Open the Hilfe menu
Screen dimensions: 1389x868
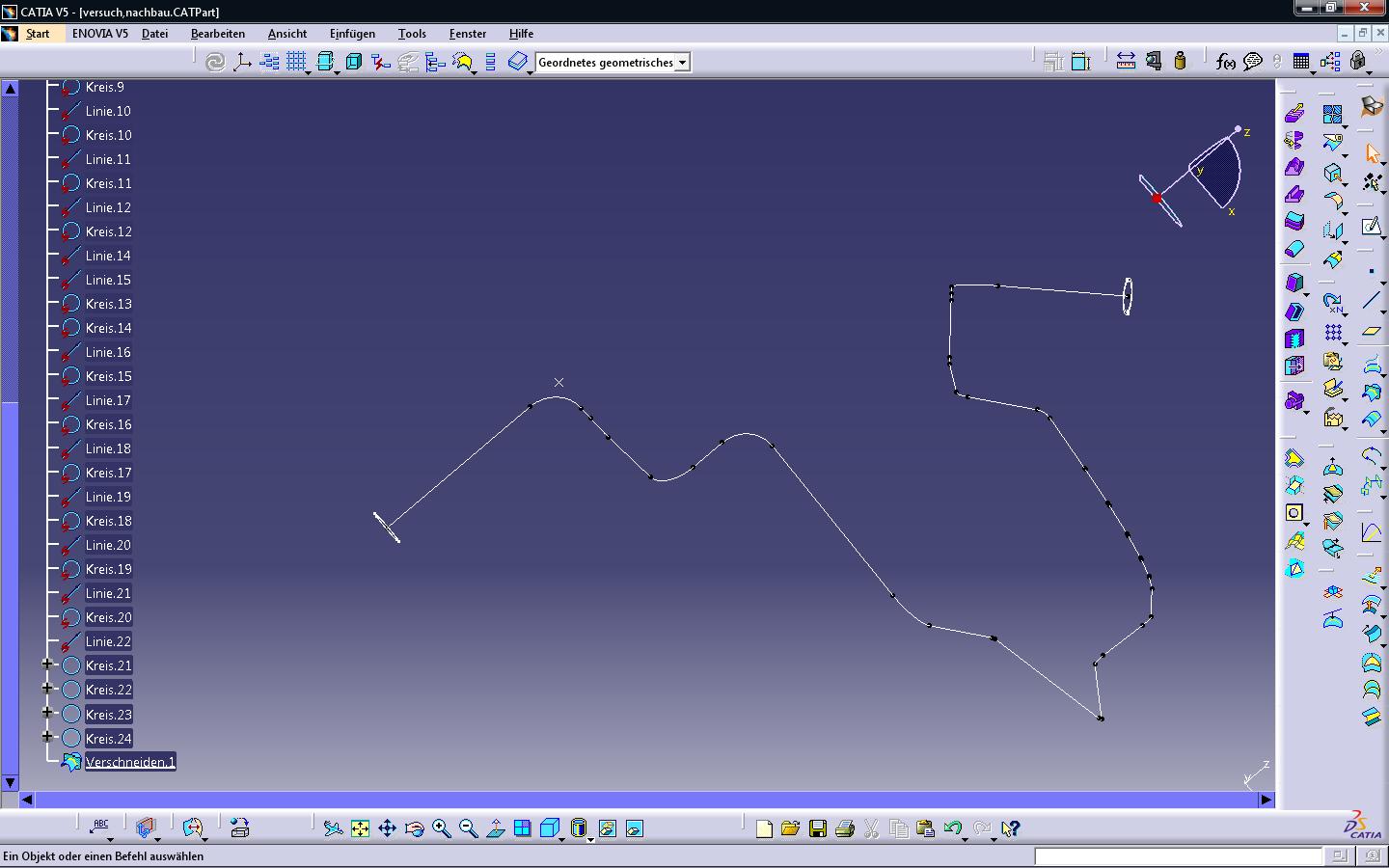(x=521, y=34)
